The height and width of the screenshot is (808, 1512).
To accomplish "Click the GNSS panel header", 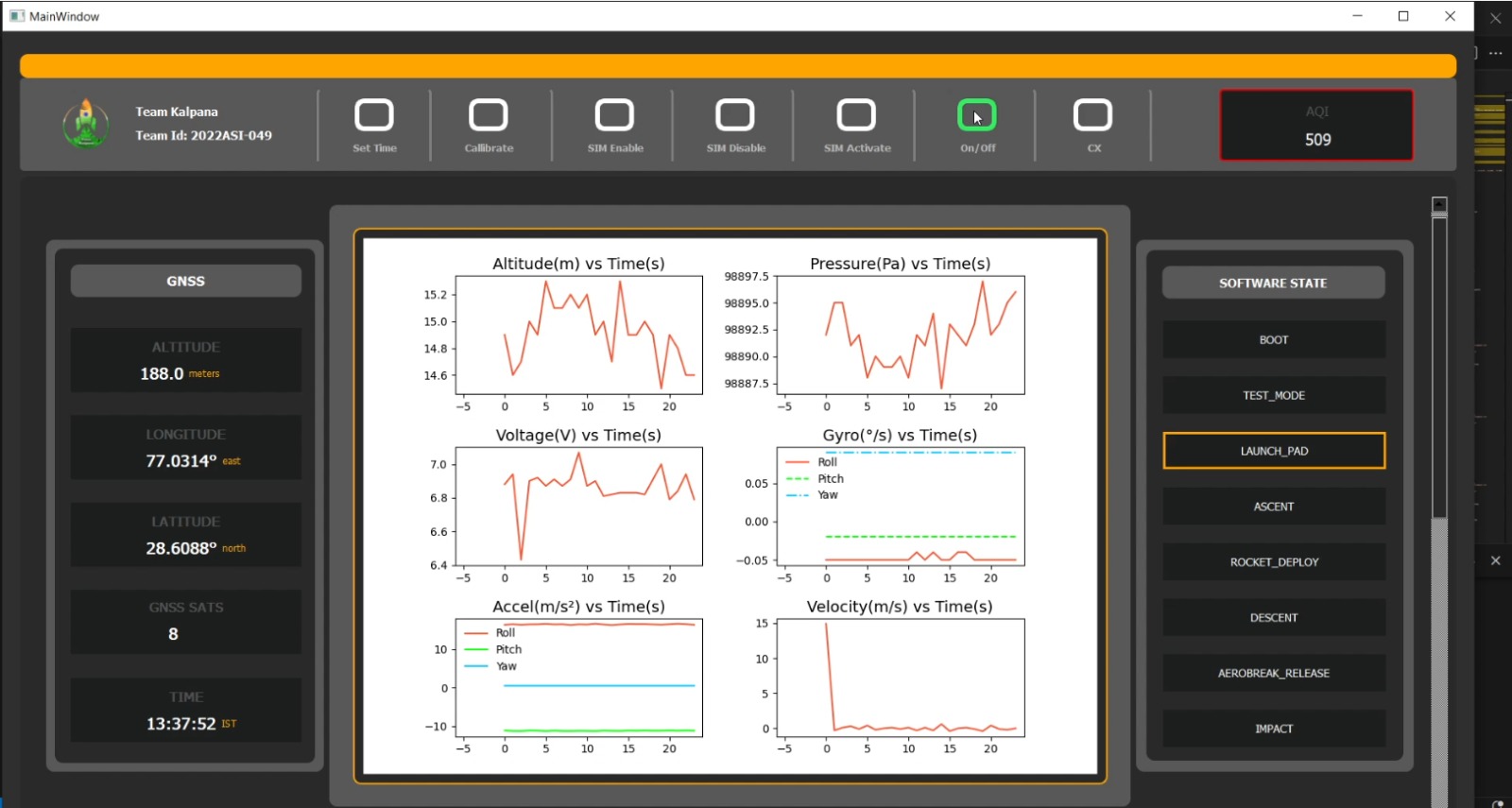I will pyautogui.click(x=186, y=282).
